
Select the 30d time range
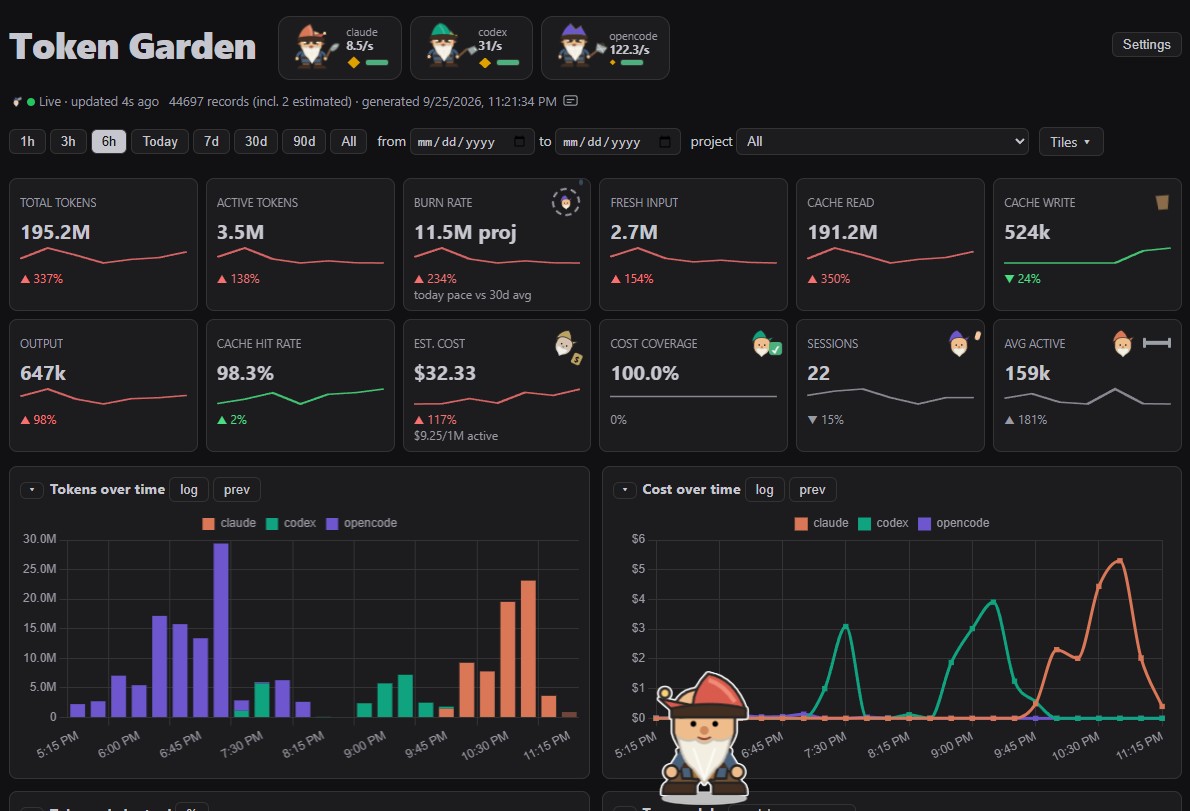point(256,142)
